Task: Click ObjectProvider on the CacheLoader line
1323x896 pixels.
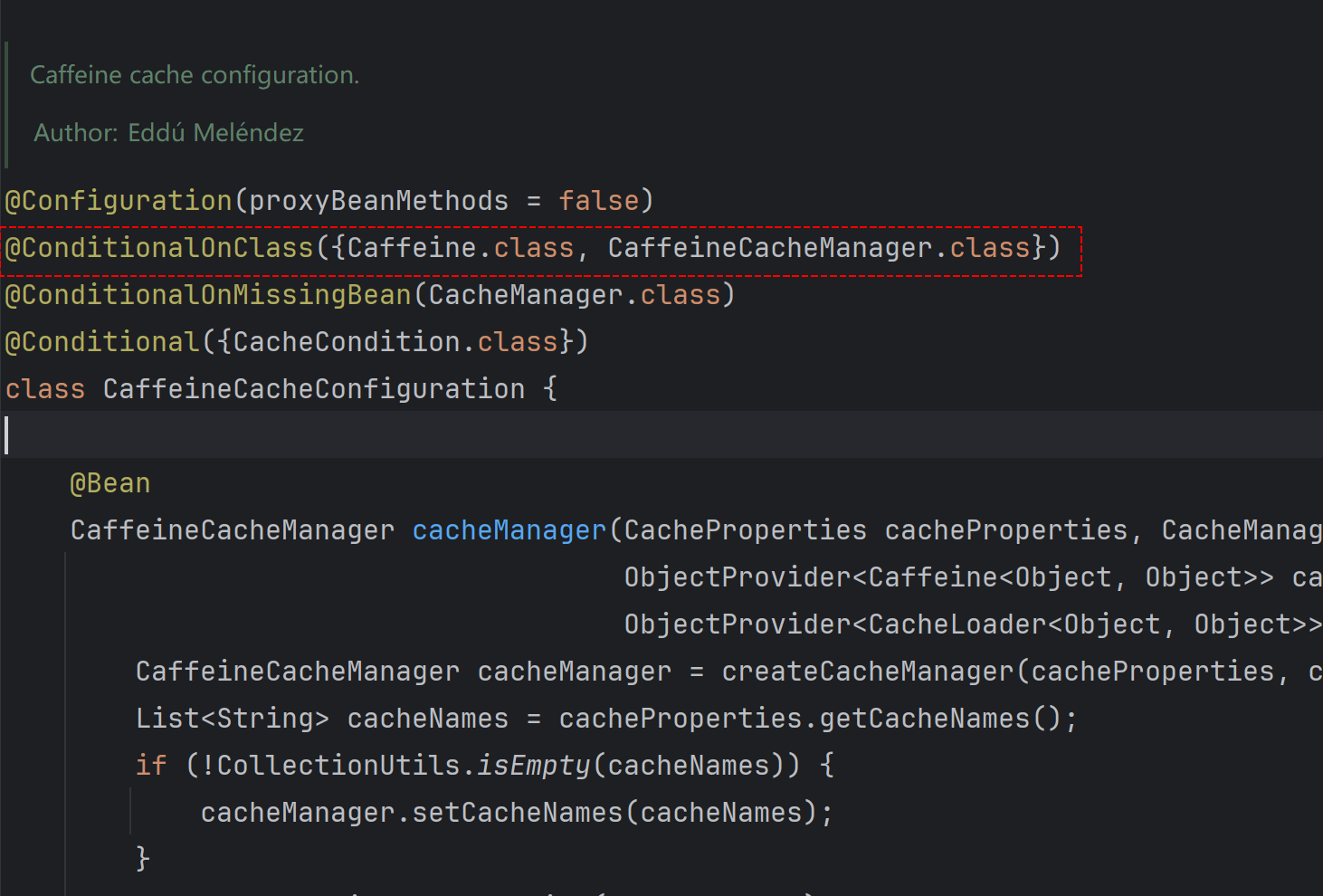Action: (x=738, y=624)
